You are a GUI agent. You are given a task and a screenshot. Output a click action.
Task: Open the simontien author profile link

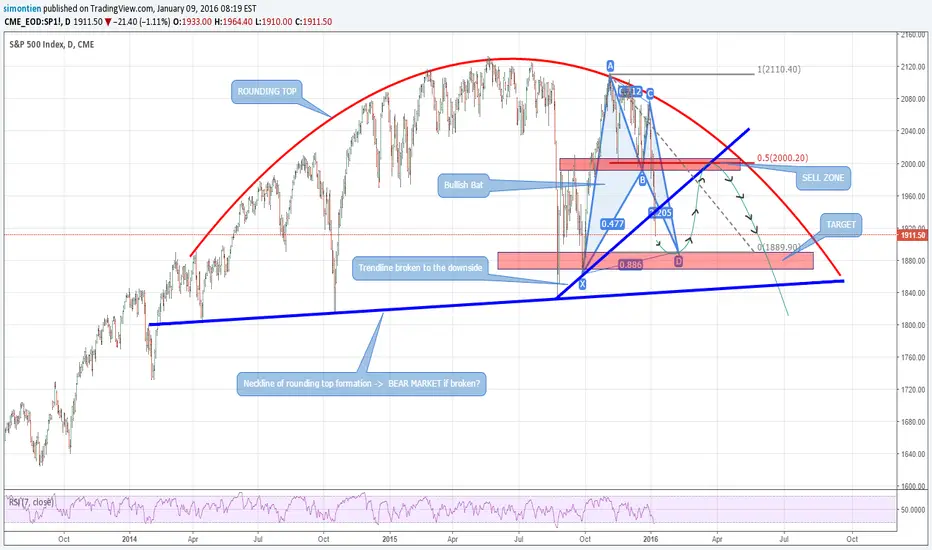(x=22, y=8)
